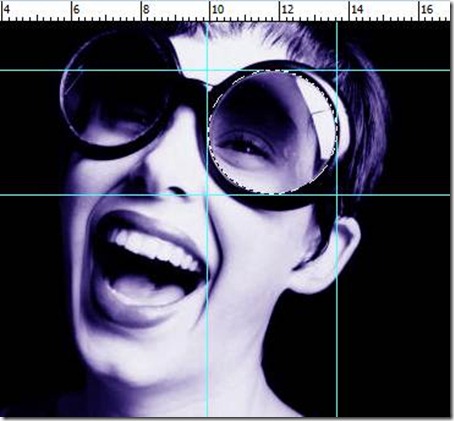Click the intersection of upper and left guides

coord(207,70)
